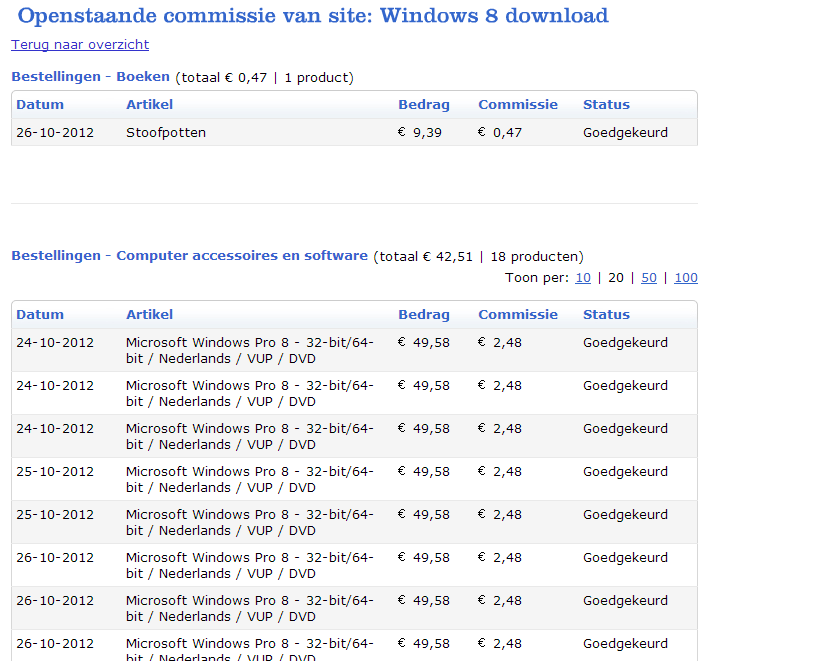Select the 'Stoofpotten' article cell
The width and height of the screenshot is (819, 661).
166,133
